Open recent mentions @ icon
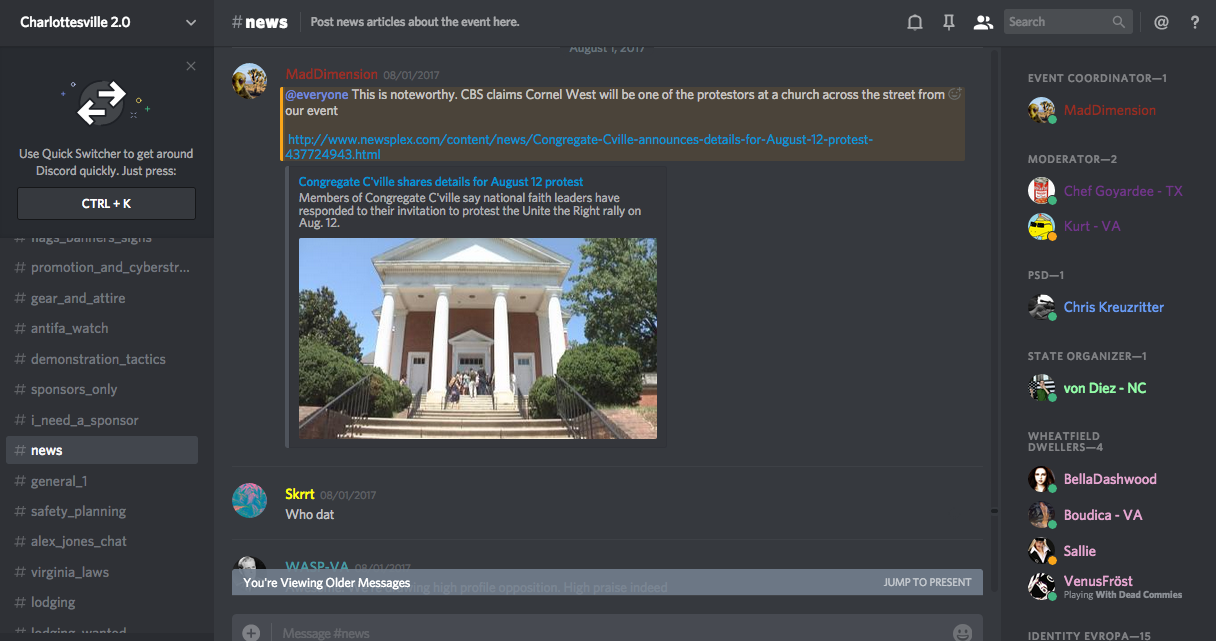The height and width of the screenshot is (641, 1216). [1161, 22]
